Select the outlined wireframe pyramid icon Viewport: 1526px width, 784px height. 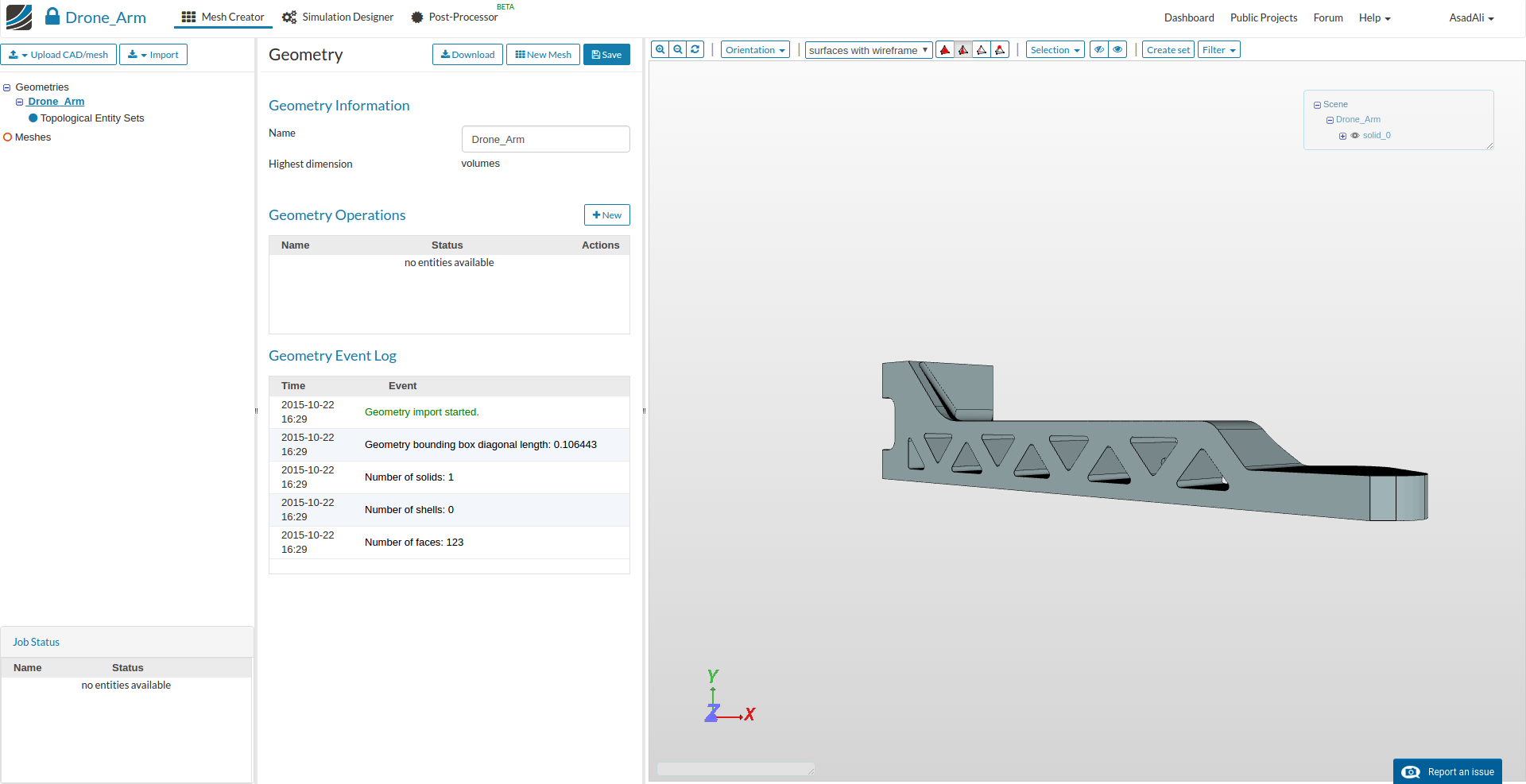982,50
